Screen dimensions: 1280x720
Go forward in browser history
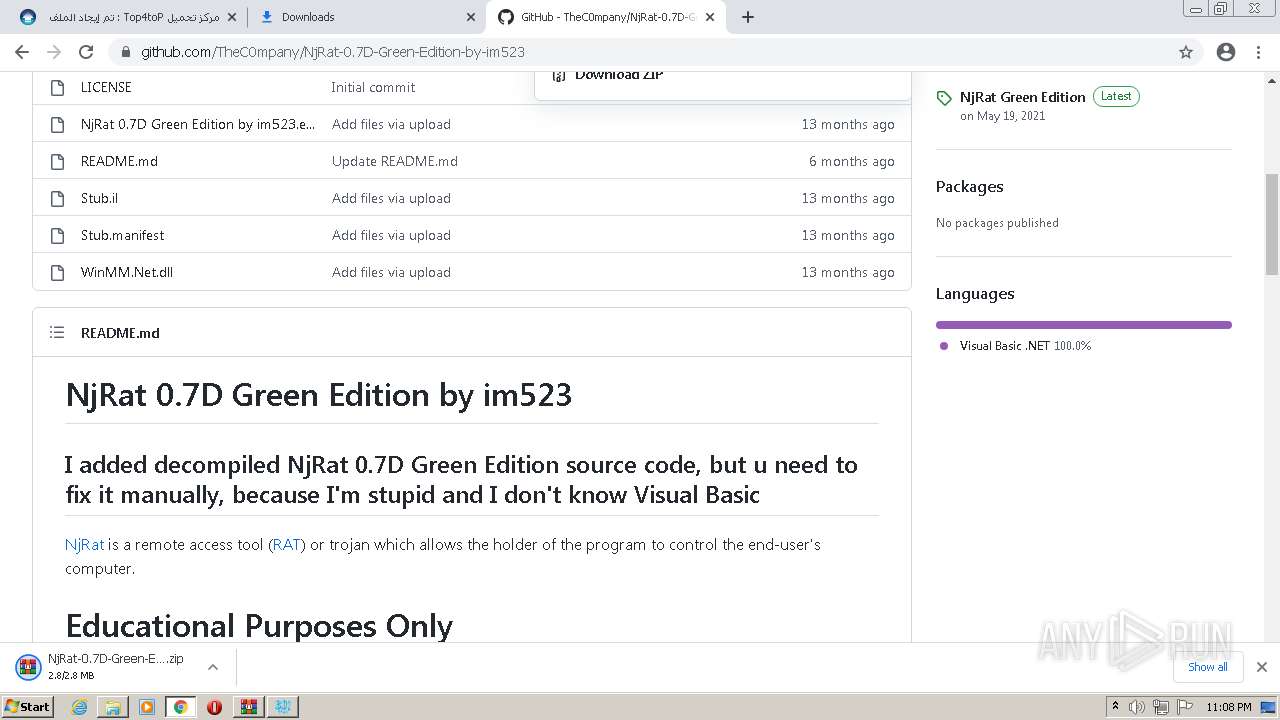coord(54,52)
